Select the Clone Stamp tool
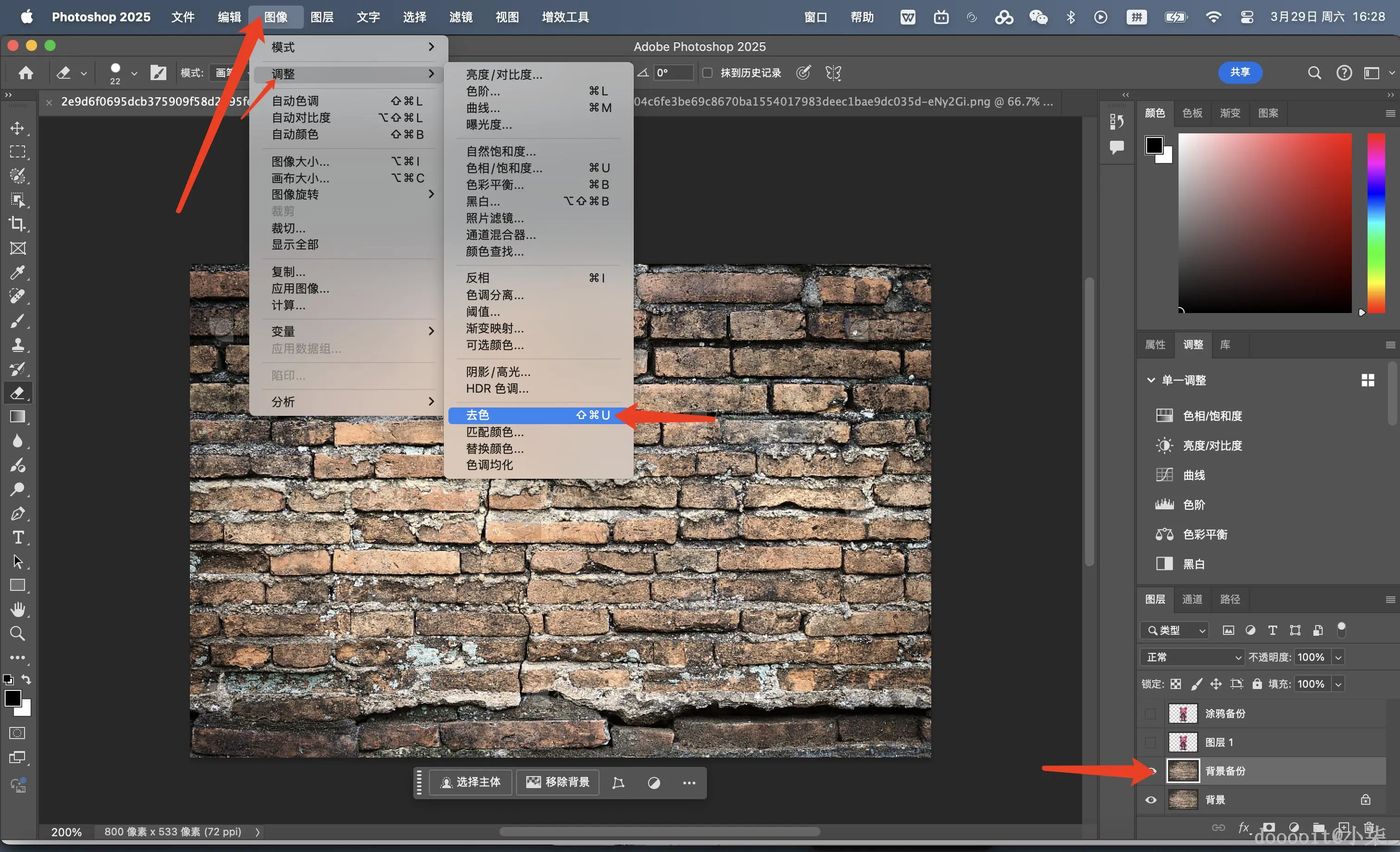 coord(18,345)
